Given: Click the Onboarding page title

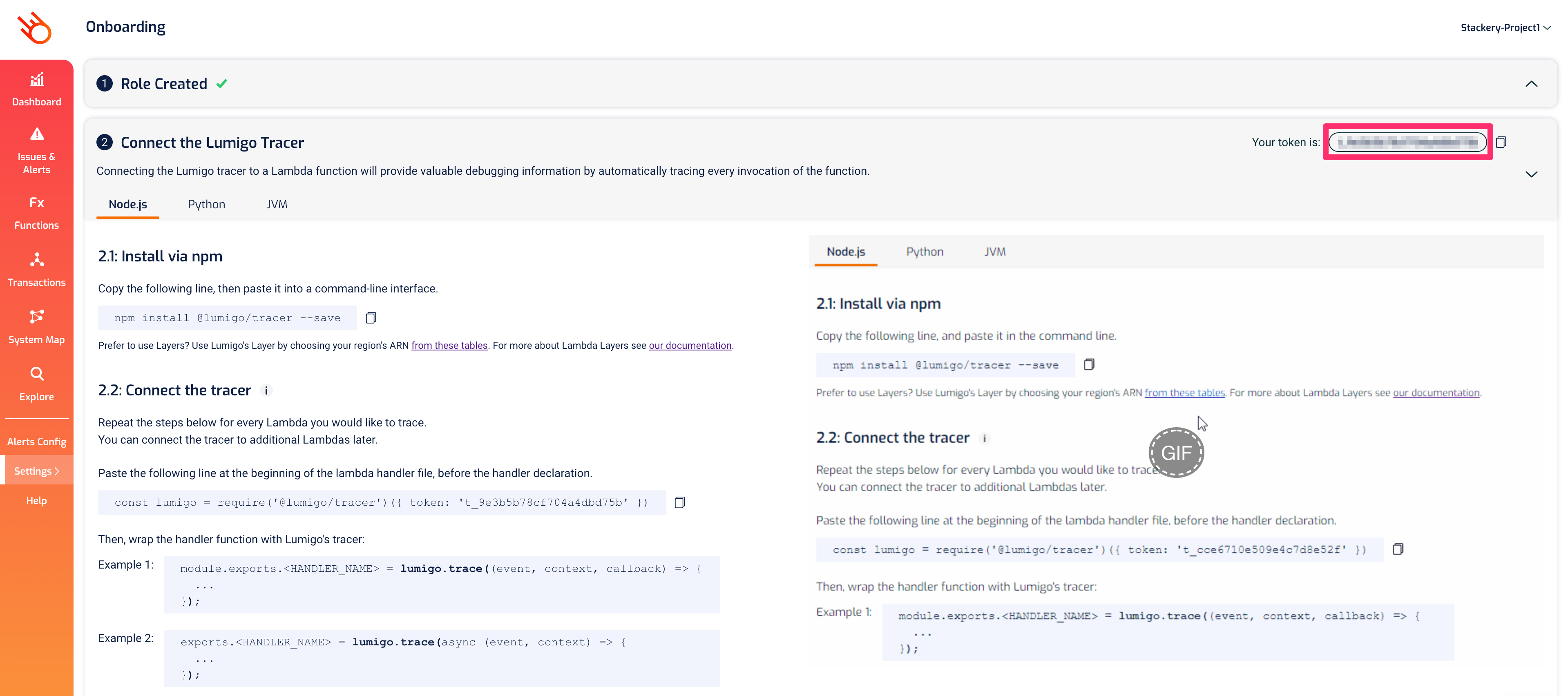Looking at the screenshot, I should tap(125, 27).
